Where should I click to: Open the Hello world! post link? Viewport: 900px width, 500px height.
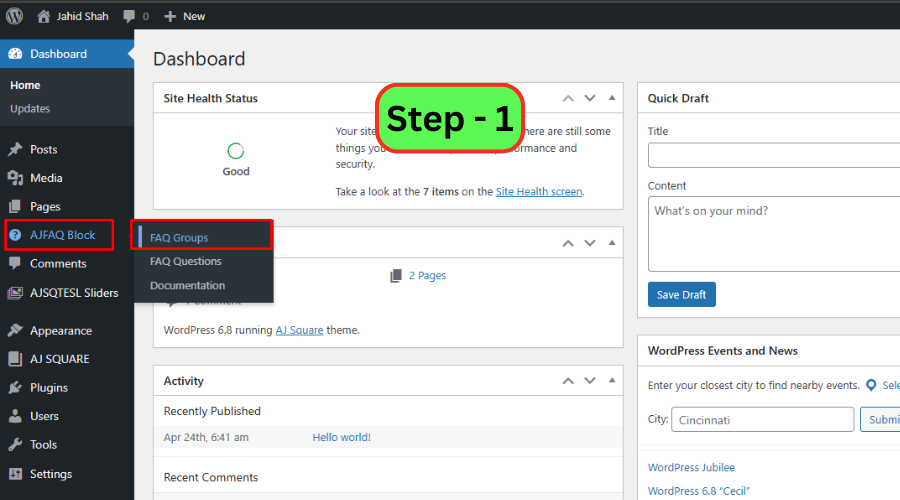(x=342, y=437)
